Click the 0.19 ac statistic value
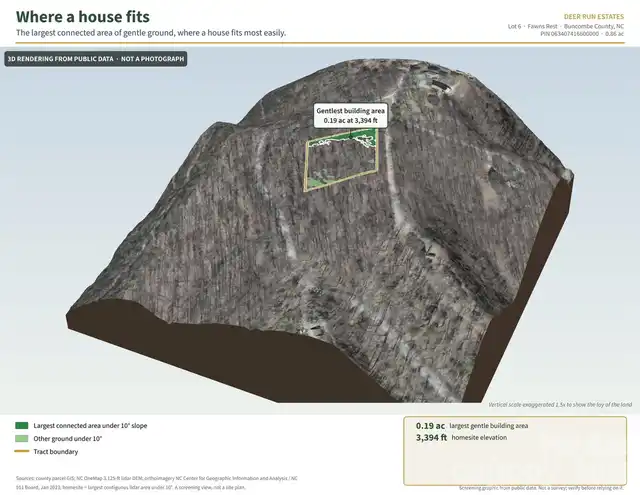Screen dimensions: 640x495 coord(430,426)
